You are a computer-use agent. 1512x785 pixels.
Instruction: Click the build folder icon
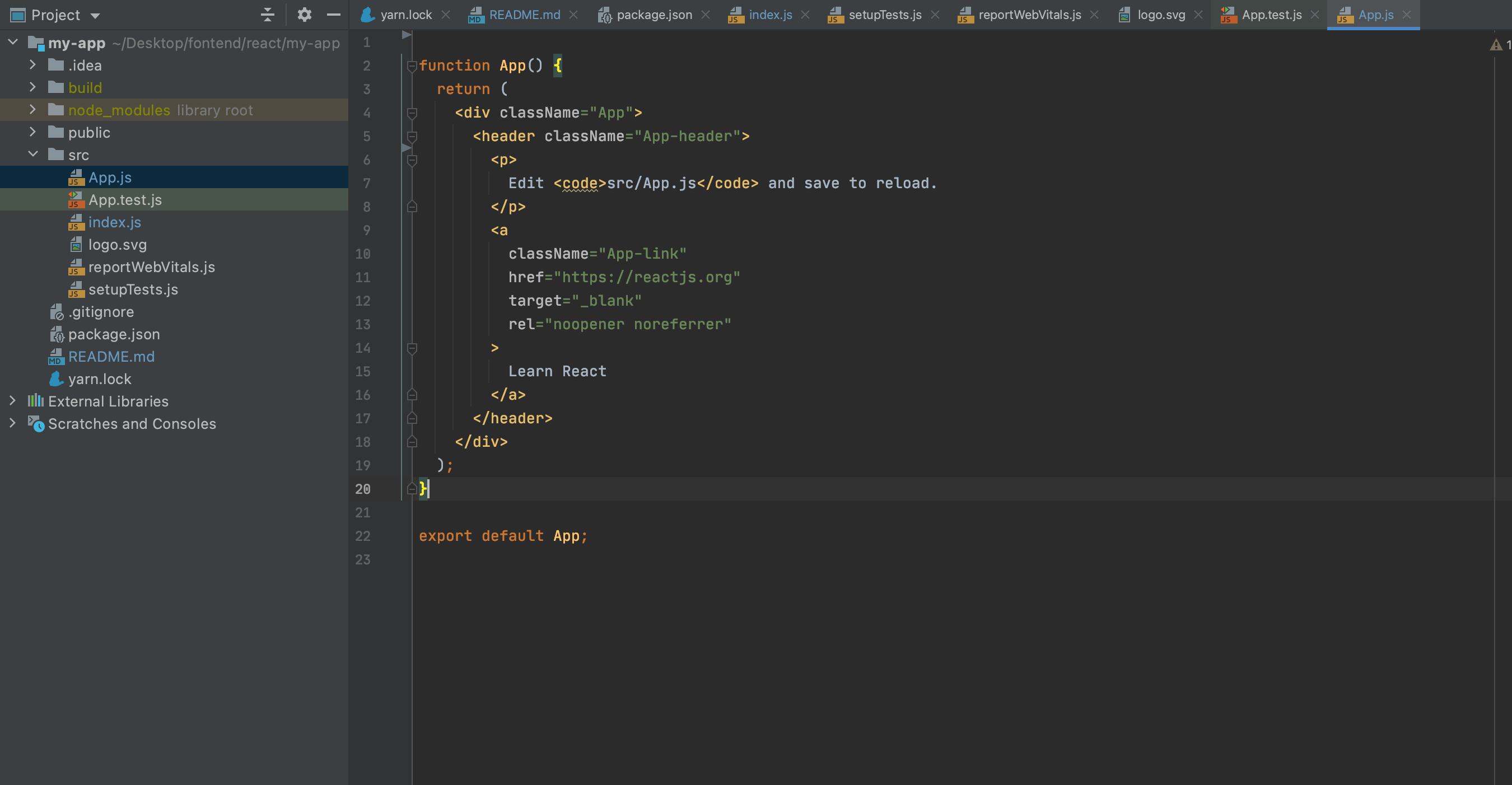pyautogui.click(x=56, y=87)
